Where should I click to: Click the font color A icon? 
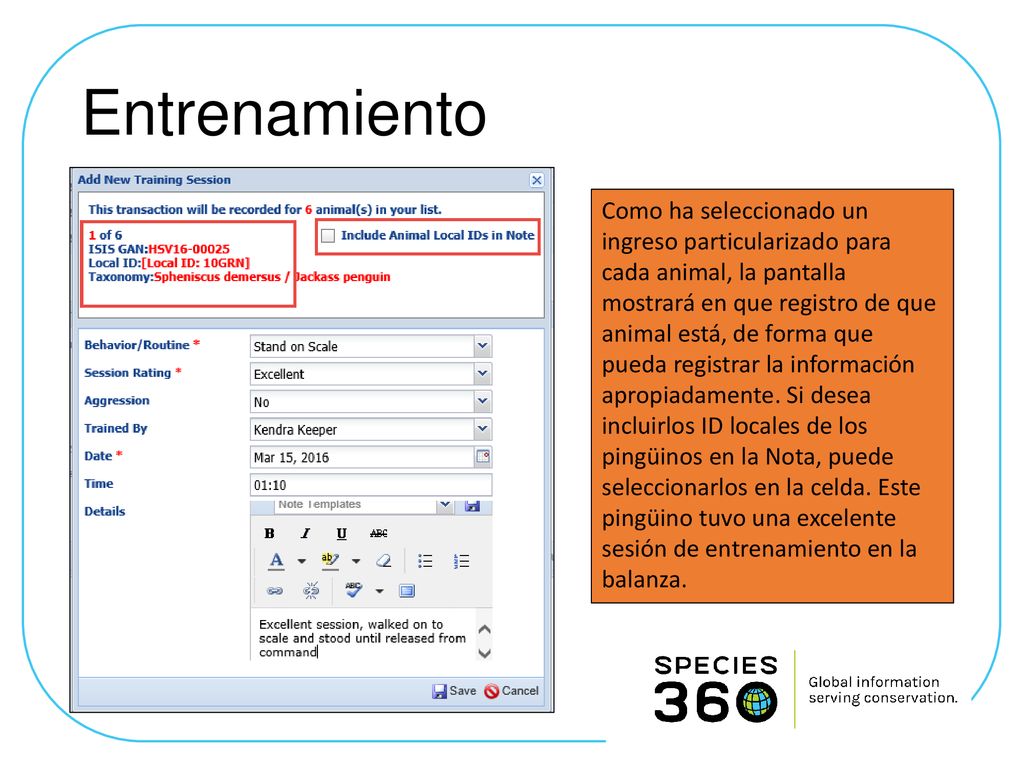coord(277,561)
